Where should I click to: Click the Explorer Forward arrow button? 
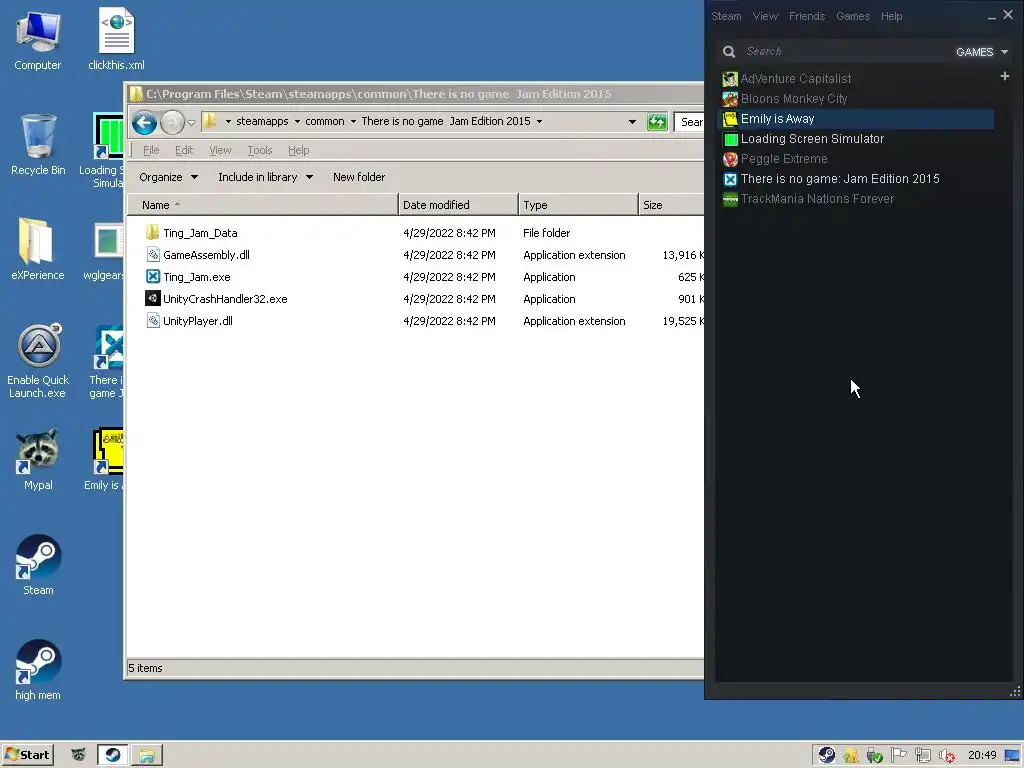coord(172,122)
